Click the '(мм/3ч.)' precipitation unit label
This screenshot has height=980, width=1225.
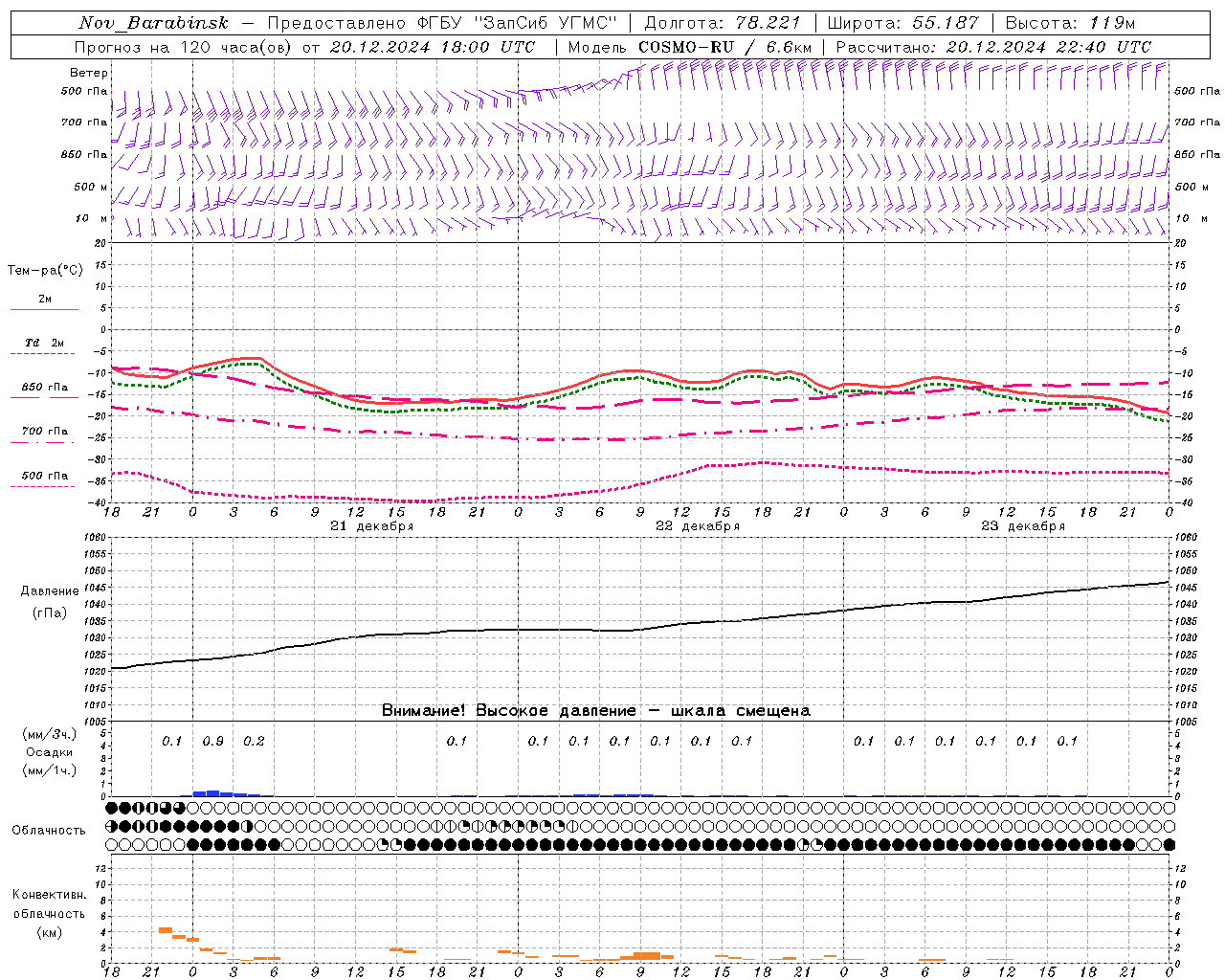50,734
